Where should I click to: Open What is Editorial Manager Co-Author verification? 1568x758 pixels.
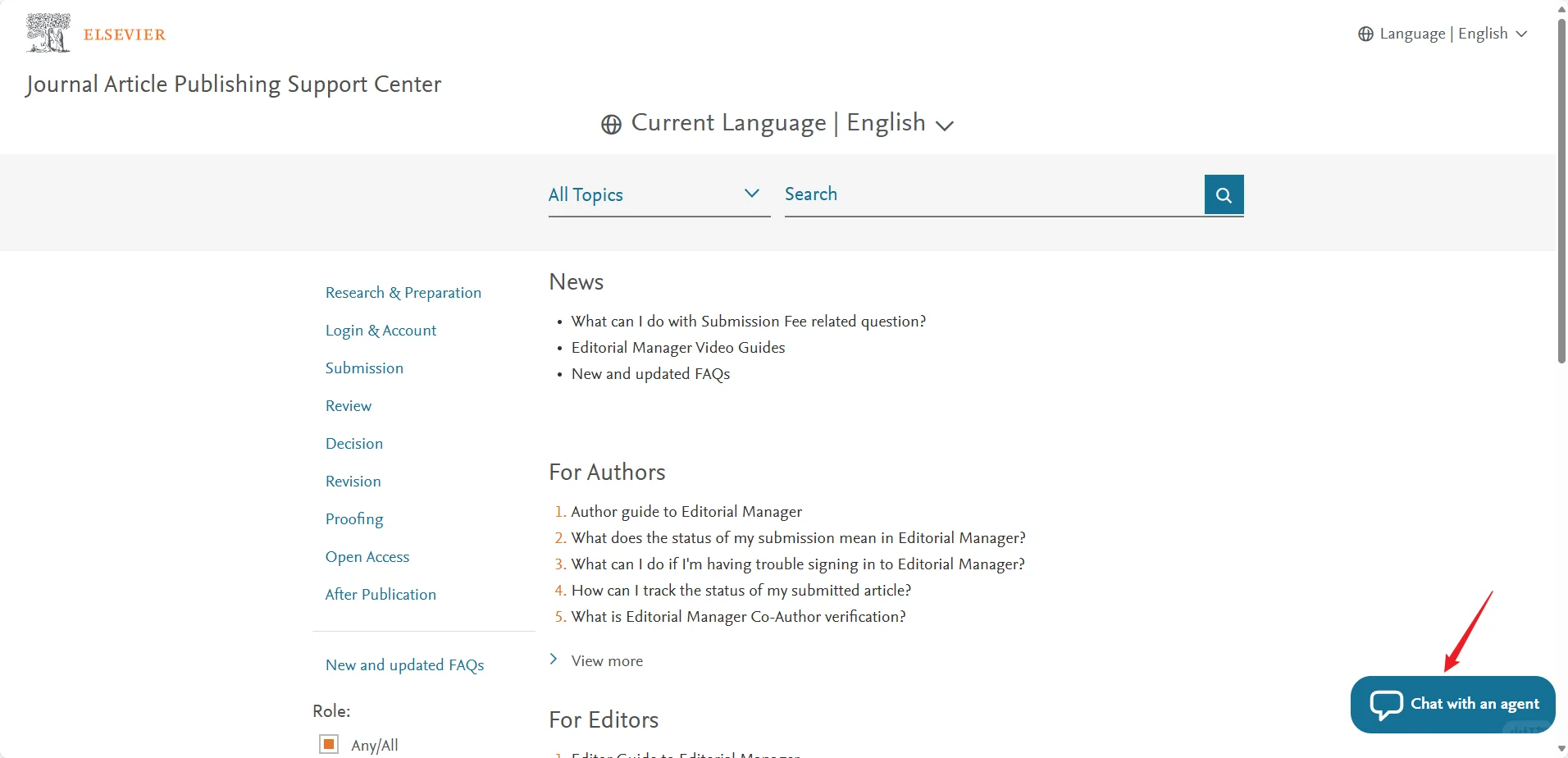point(737,616)
